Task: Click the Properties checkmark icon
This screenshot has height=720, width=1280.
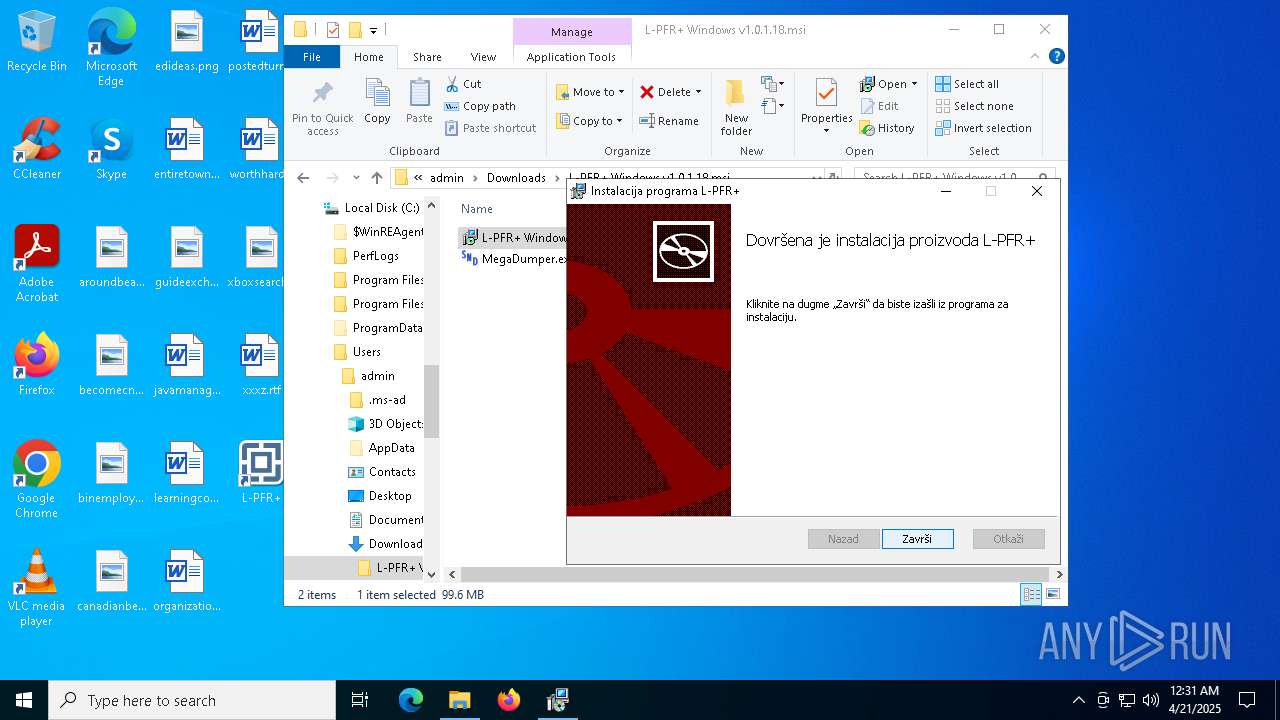Action: 826,94
